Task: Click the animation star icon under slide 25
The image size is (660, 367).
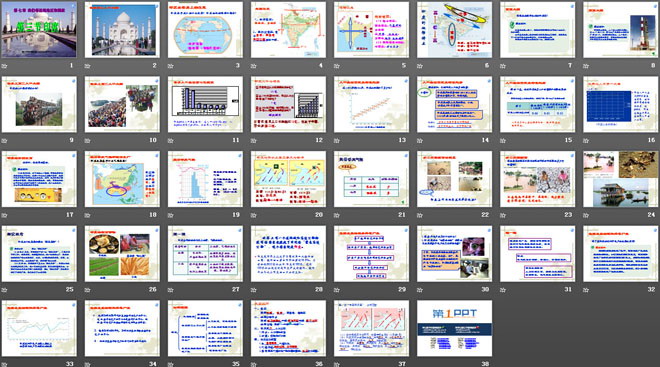Action: (x=5, y=290)
